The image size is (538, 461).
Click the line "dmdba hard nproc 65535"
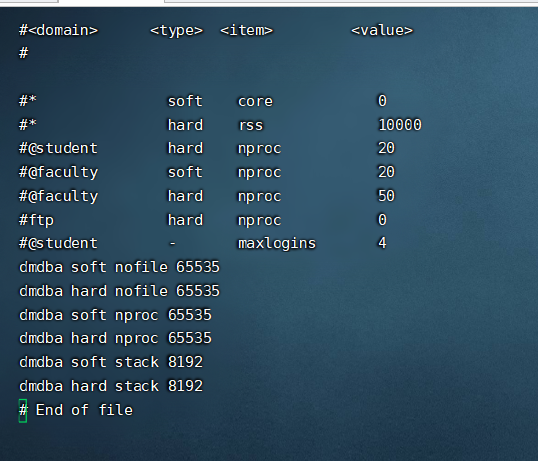[115, 339]
